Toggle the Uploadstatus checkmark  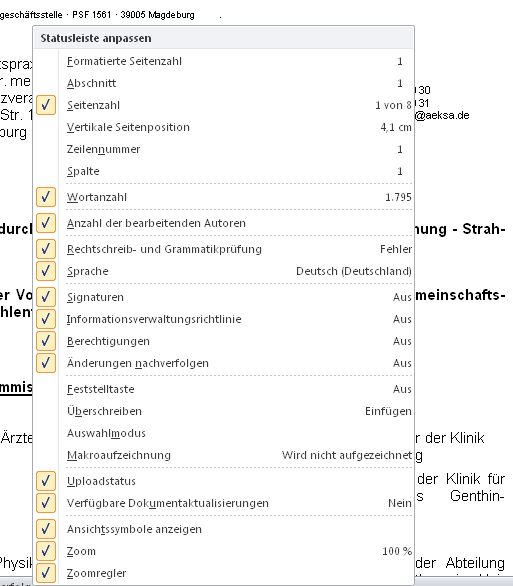pyautogui.click(x=46, y=481)
